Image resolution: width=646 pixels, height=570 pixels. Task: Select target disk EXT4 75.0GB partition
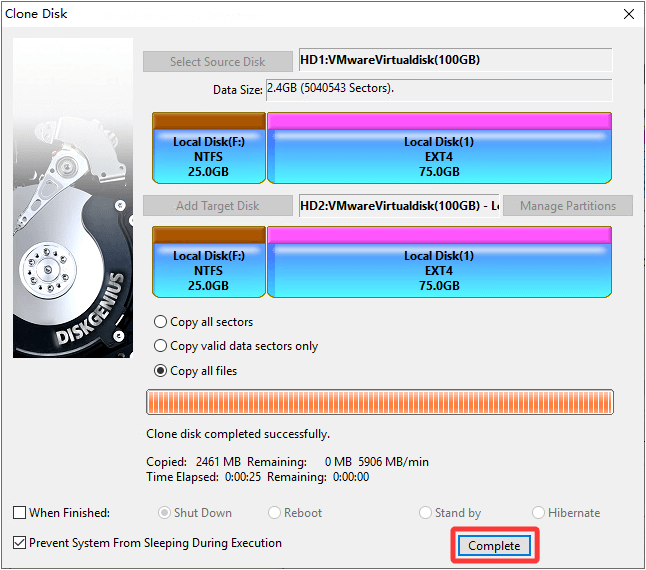pos(439,270)
